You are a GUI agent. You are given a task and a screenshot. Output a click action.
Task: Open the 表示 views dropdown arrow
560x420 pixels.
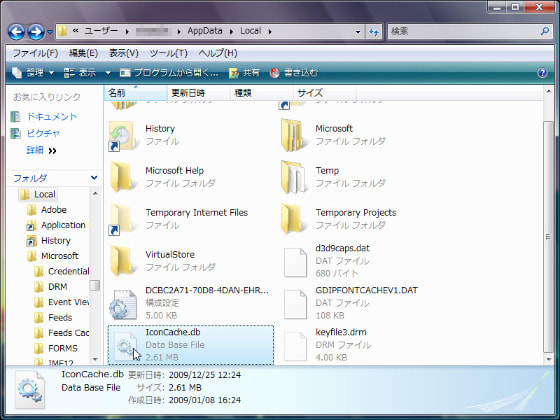(108, 73)
